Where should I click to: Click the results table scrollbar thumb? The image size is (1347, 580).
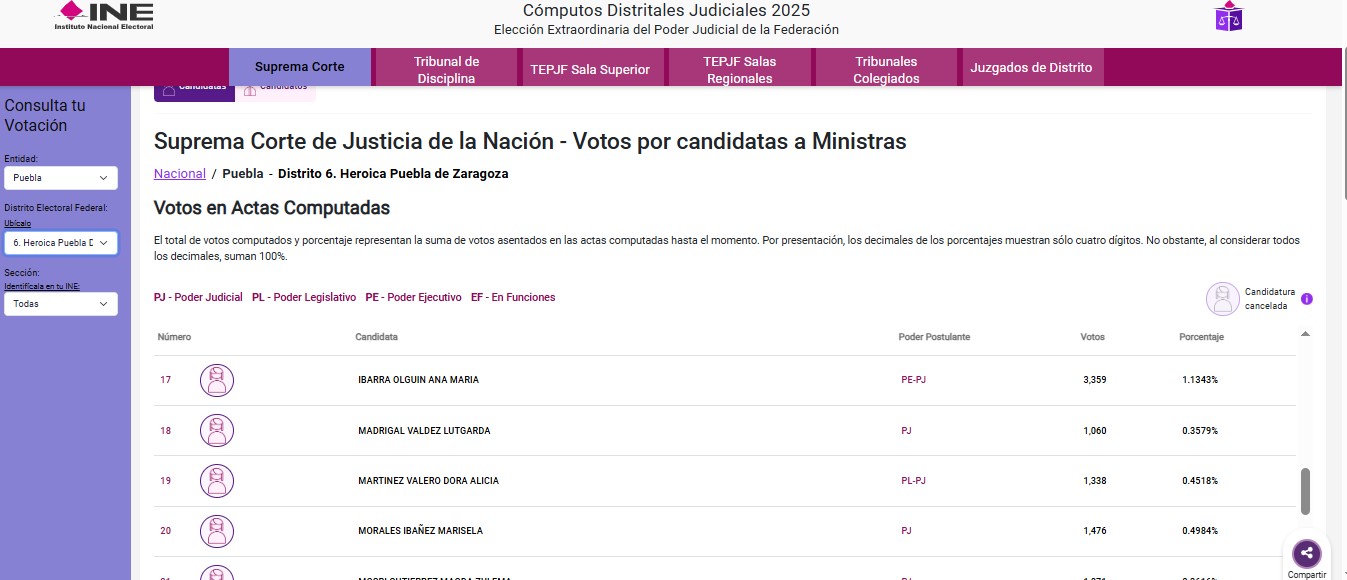coord(1305,491)
